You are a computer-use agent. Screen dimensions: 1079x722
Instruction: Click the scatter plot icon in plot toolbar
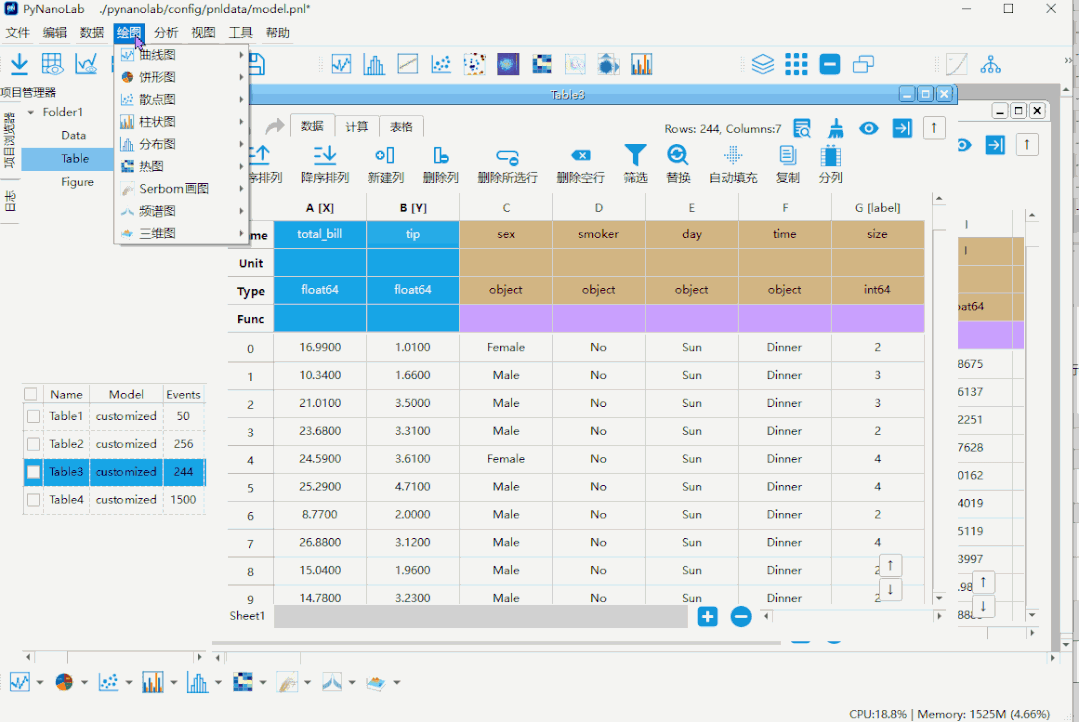[441, 64]
